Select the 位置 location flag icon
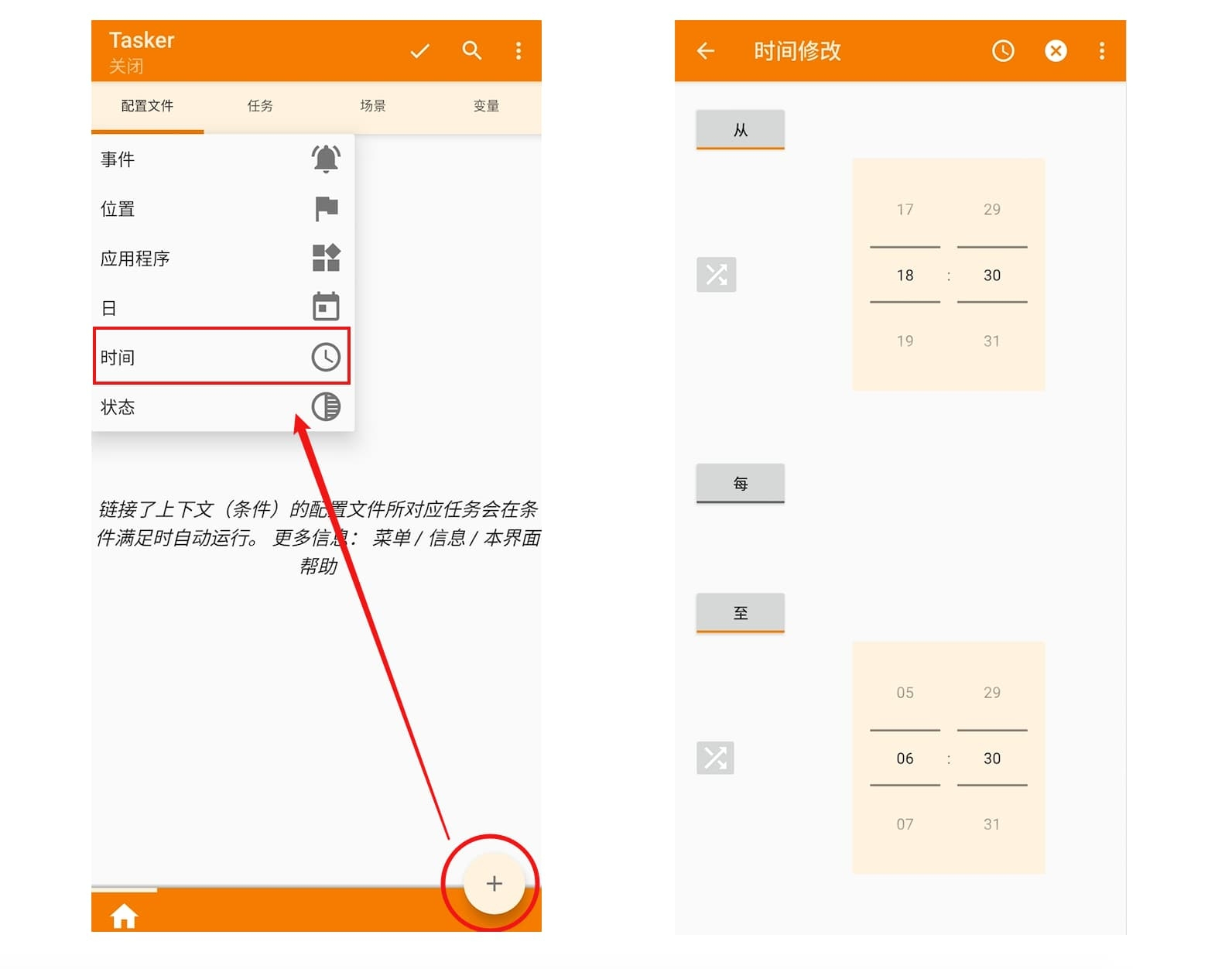The width and height of the screenshot is (1232, 969). coord(326,208)
